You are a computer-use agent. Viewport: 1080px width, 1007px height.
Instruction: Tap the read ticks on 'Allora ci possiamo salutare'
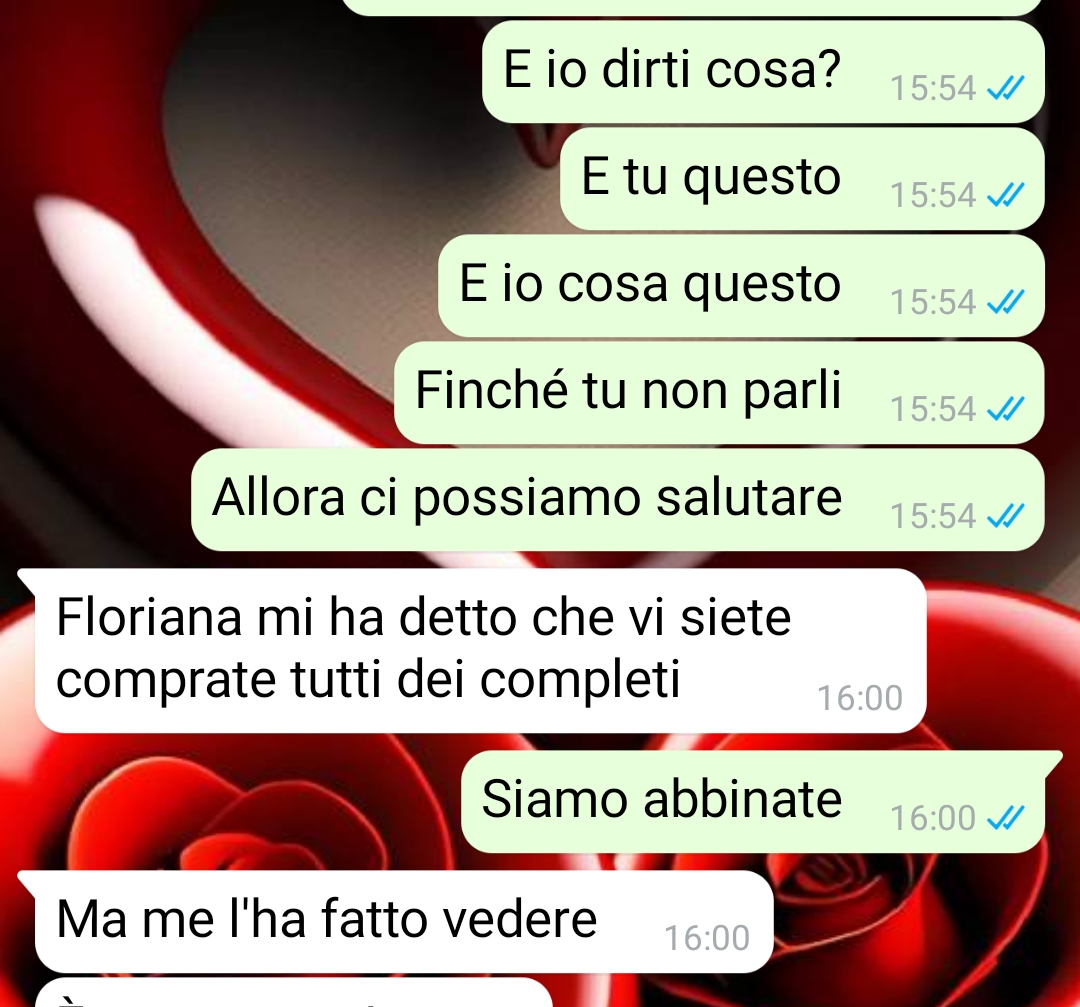tap(1006, 516)
